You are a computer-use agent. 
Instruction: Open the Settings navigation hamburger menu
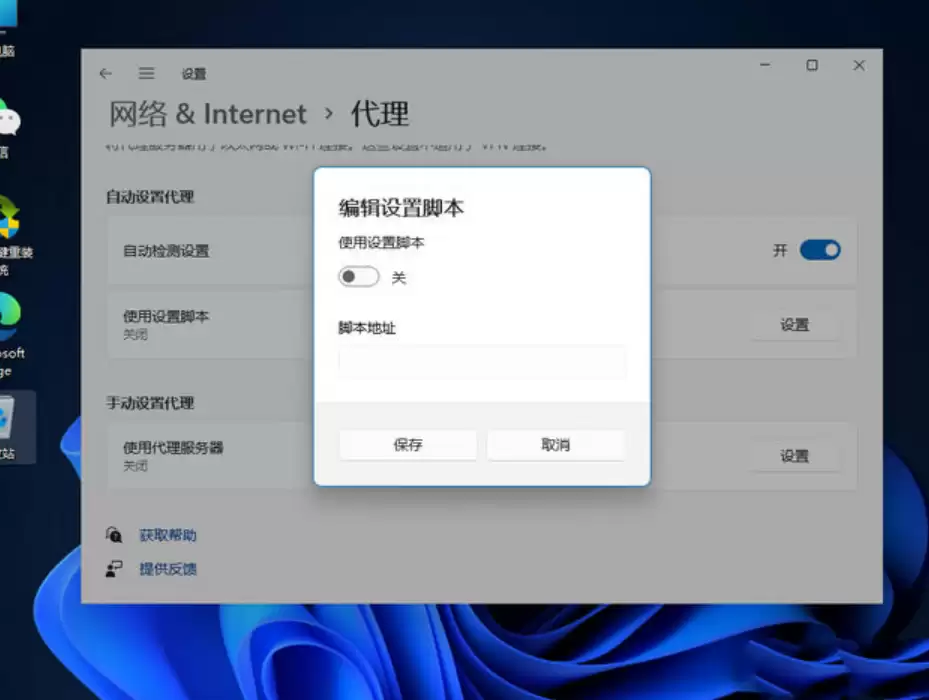click(145, 73)
